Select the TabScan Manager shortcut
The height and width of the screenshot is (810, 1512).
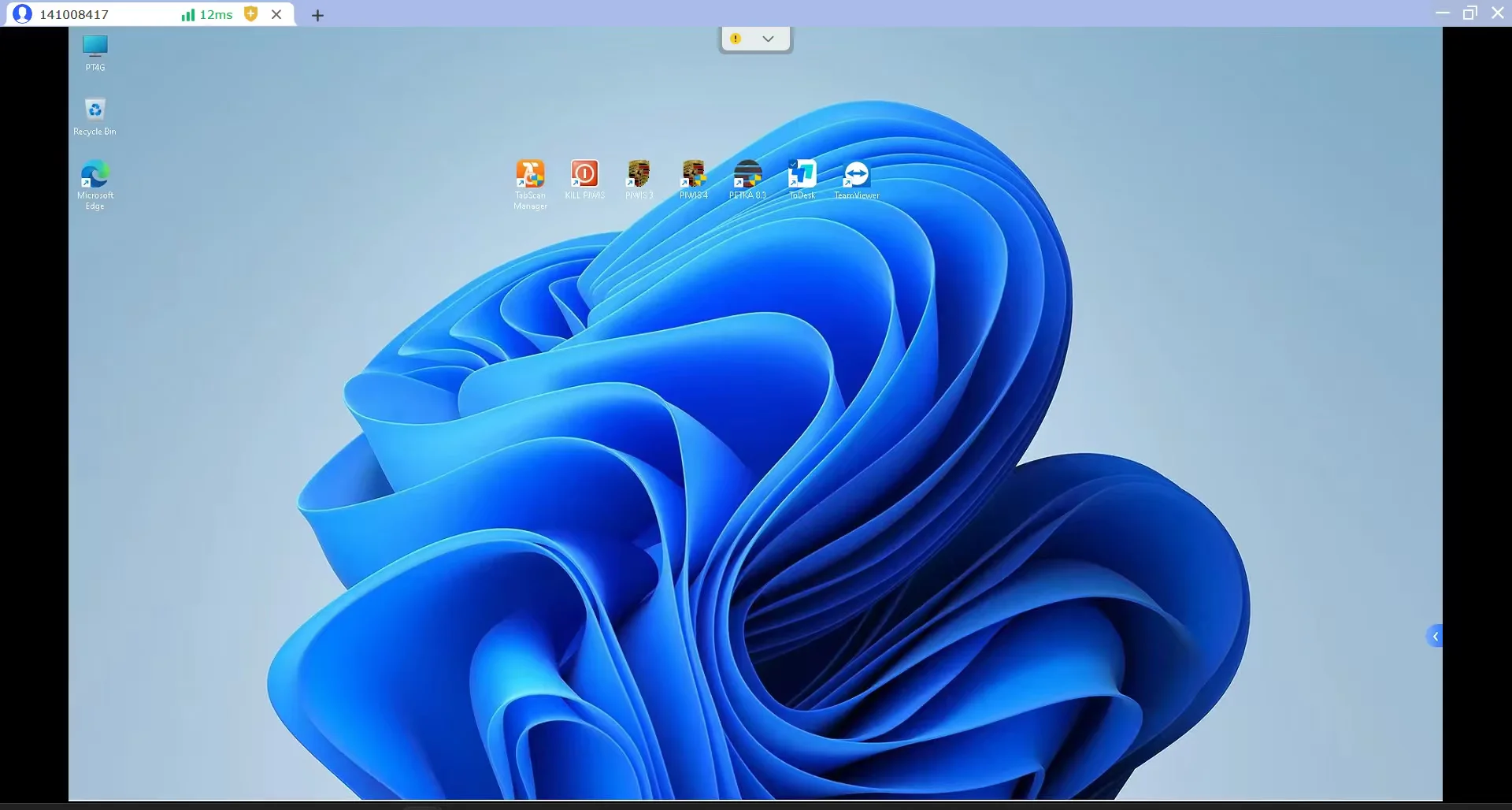pyautogui.click(x=530, y=185)
